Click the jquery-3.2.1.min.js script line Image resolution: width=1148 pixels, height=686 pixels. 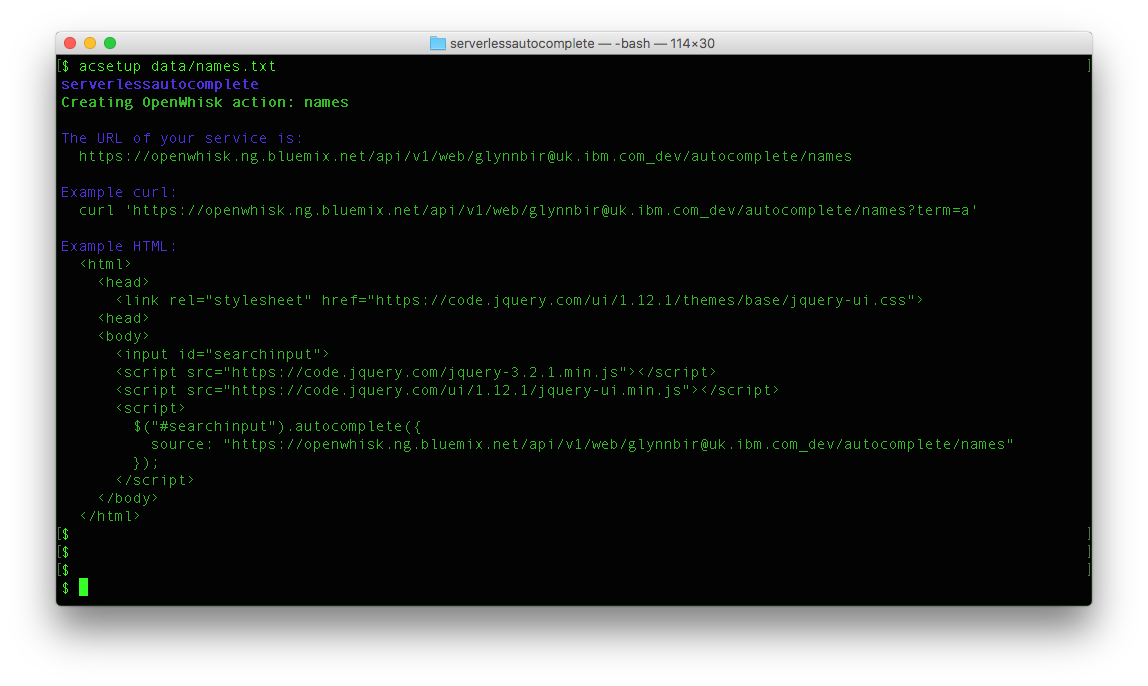(416, 373)
